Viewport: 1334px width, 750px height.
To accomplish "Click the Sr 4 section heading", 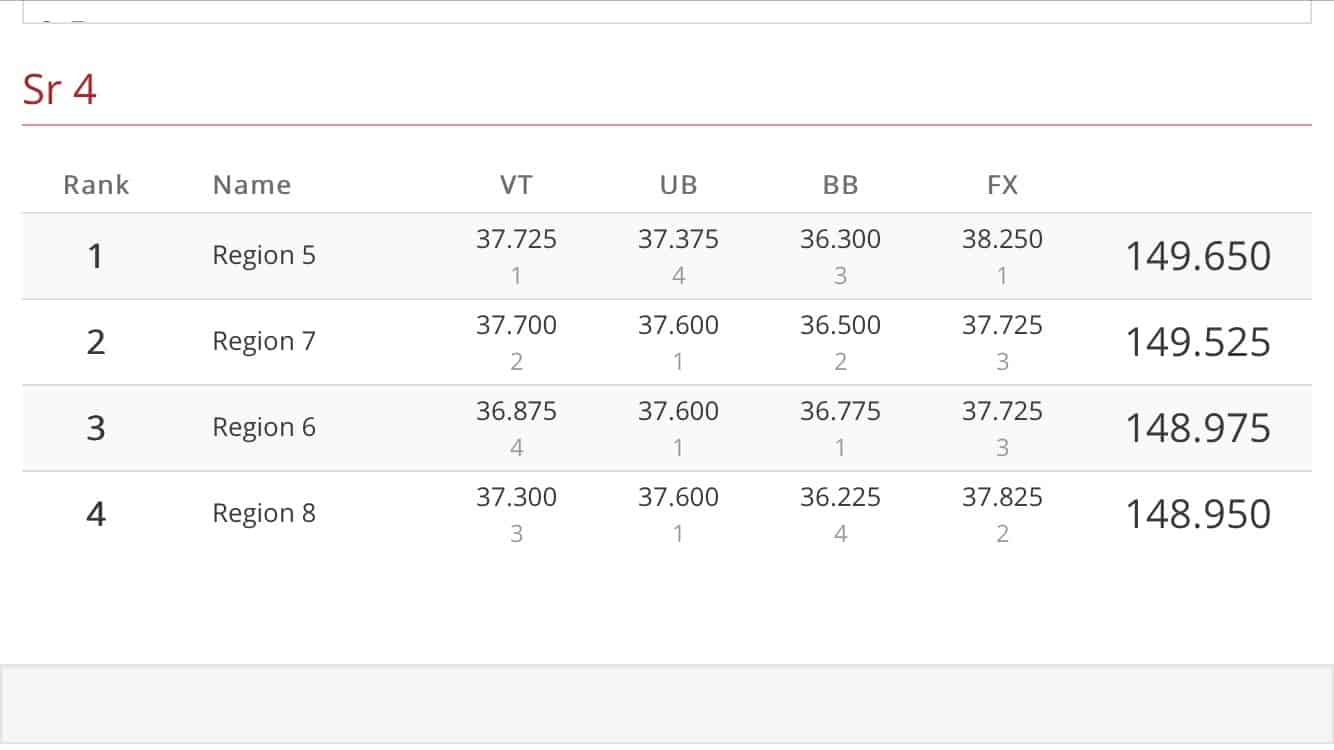I will point(60,90).
